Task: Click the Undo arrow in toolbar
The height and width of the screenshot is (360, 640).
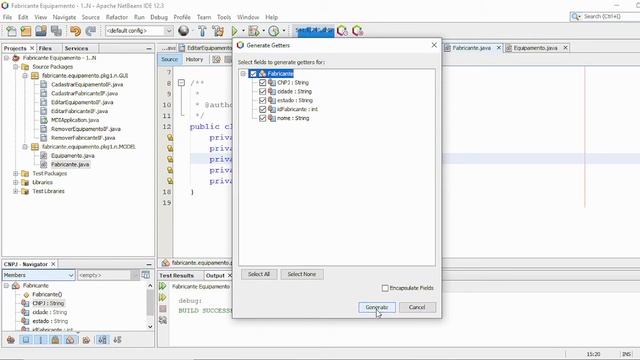Action: pyautogui.click(x=75, y=31)
